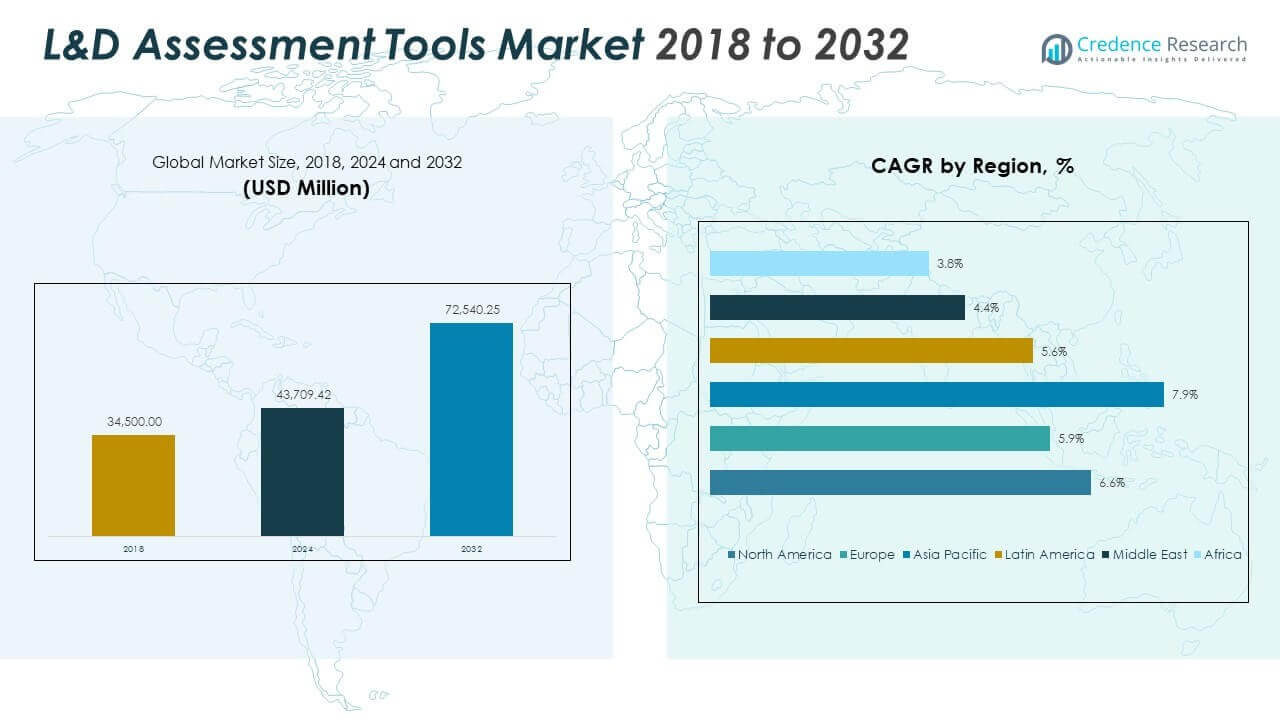The width and height of the screenshot is (1280, 720).
Task: Select the 2024 dark navy bar
Action: tap(302, 470)
